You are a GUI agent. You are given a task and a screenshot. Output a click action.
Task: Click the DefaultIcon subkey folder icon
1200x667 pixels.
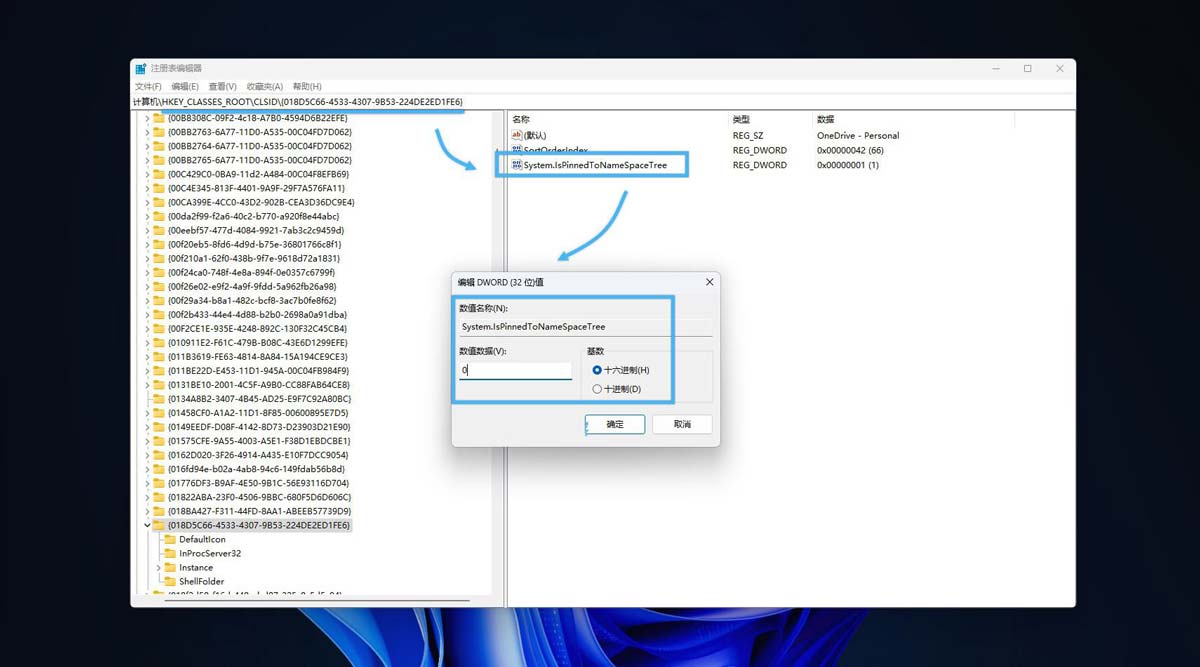(x=169, y=539)
